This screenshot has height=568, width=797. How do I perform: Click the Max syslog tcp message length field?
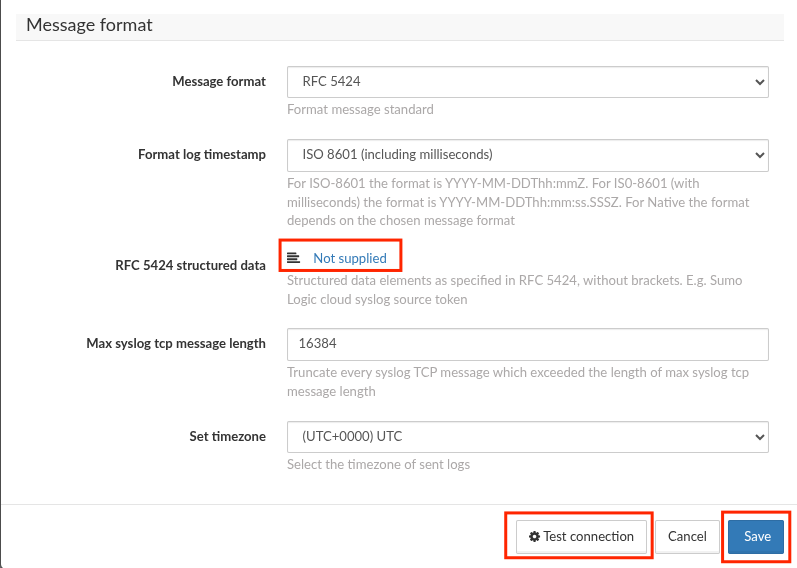(528, 344)
